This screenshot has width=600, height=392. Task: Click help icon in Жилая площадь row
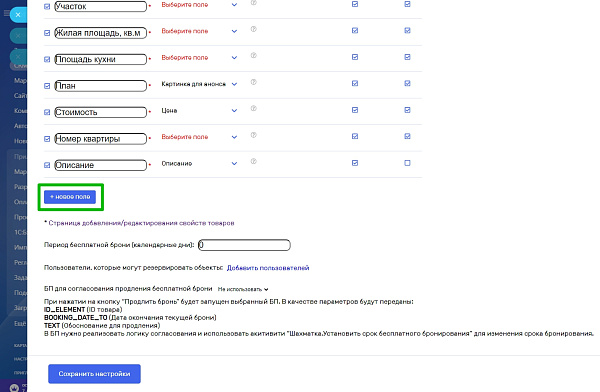[x=253, y=29]
